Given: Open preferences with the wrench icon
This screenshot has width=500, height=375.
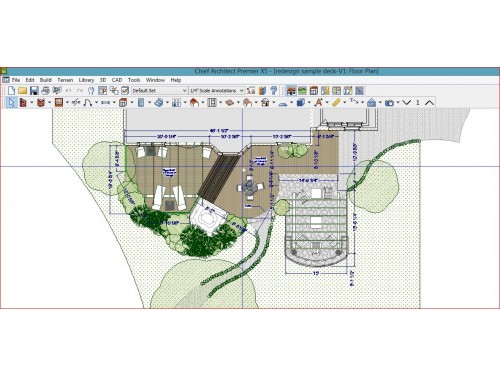Looking at the screenshot, I should [91, 90].
